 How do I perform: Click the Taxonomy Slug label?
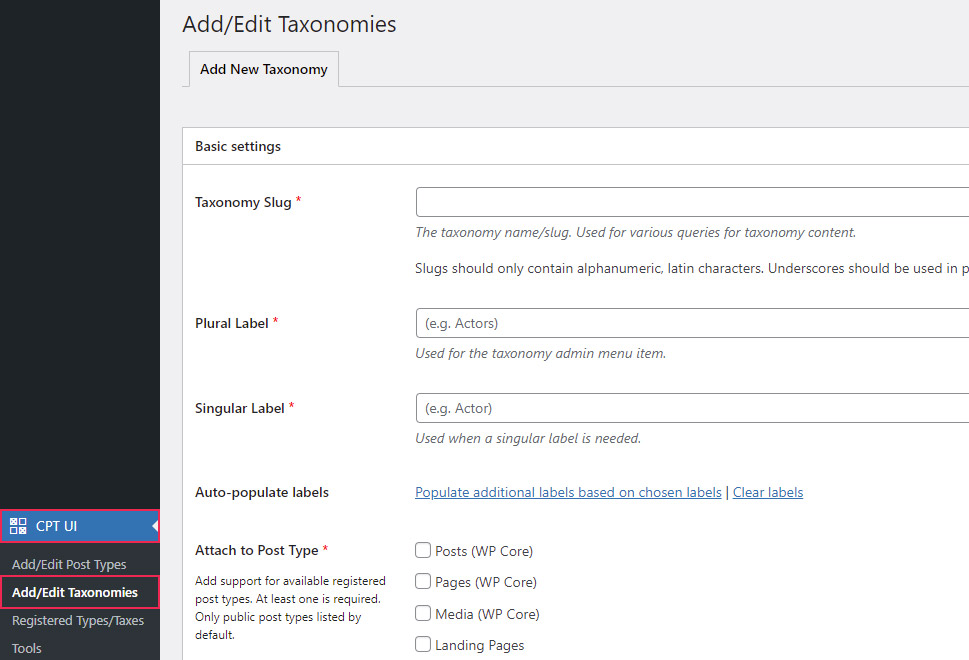tap(243, 202)
